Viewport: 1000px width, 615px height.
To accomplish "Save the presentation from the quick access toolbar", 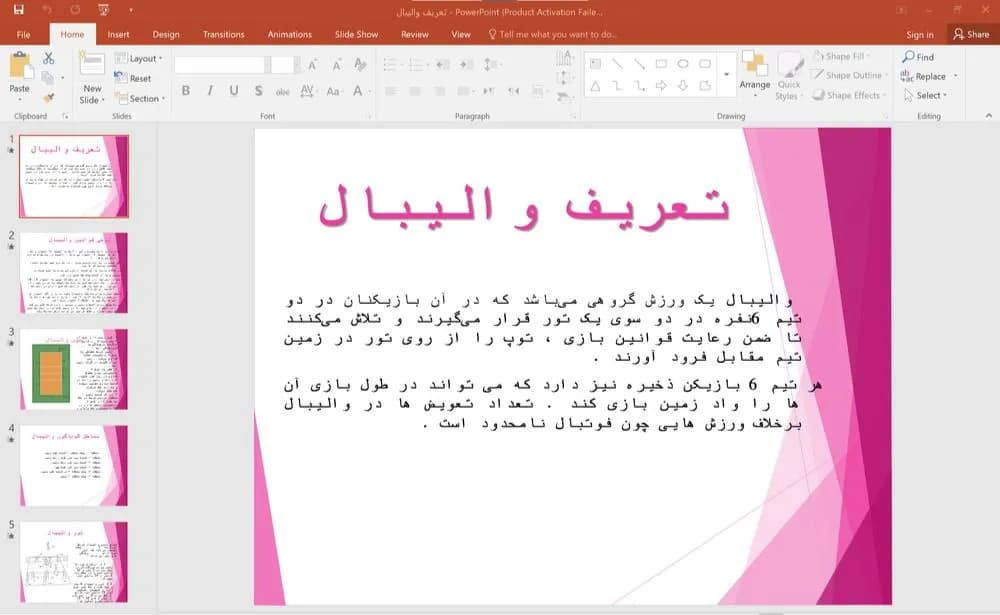I will pyautogui.click(x=18, y=10).
